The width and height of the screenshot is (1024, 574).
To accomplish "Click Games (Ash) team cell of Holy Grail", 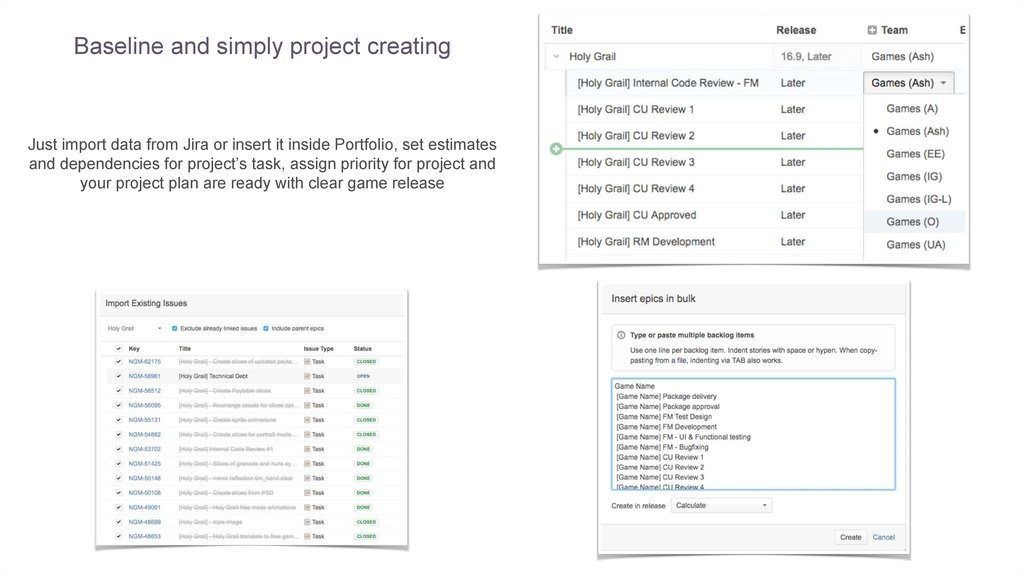I will [x=903, y=57].
